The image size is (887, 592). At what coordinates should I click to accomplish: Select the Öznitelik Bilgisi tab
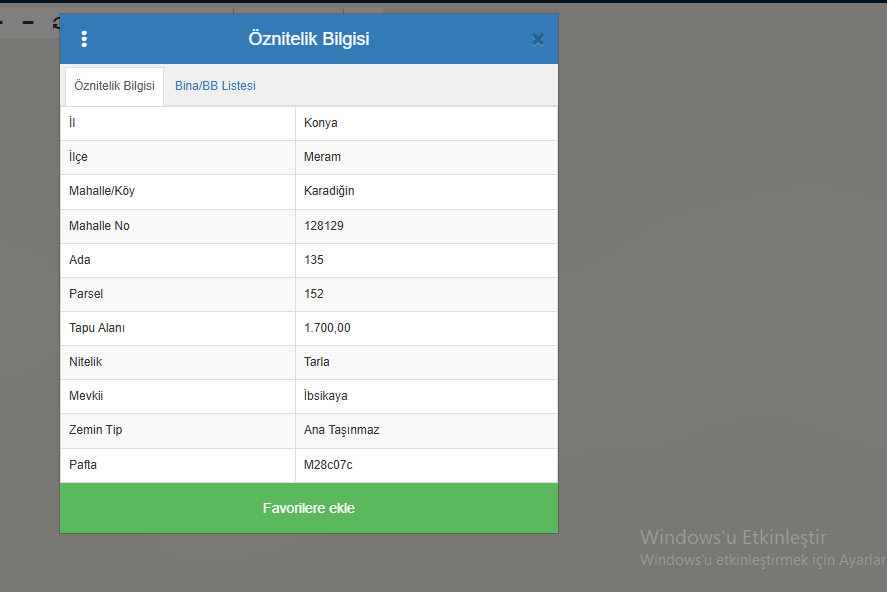(114, 86)
